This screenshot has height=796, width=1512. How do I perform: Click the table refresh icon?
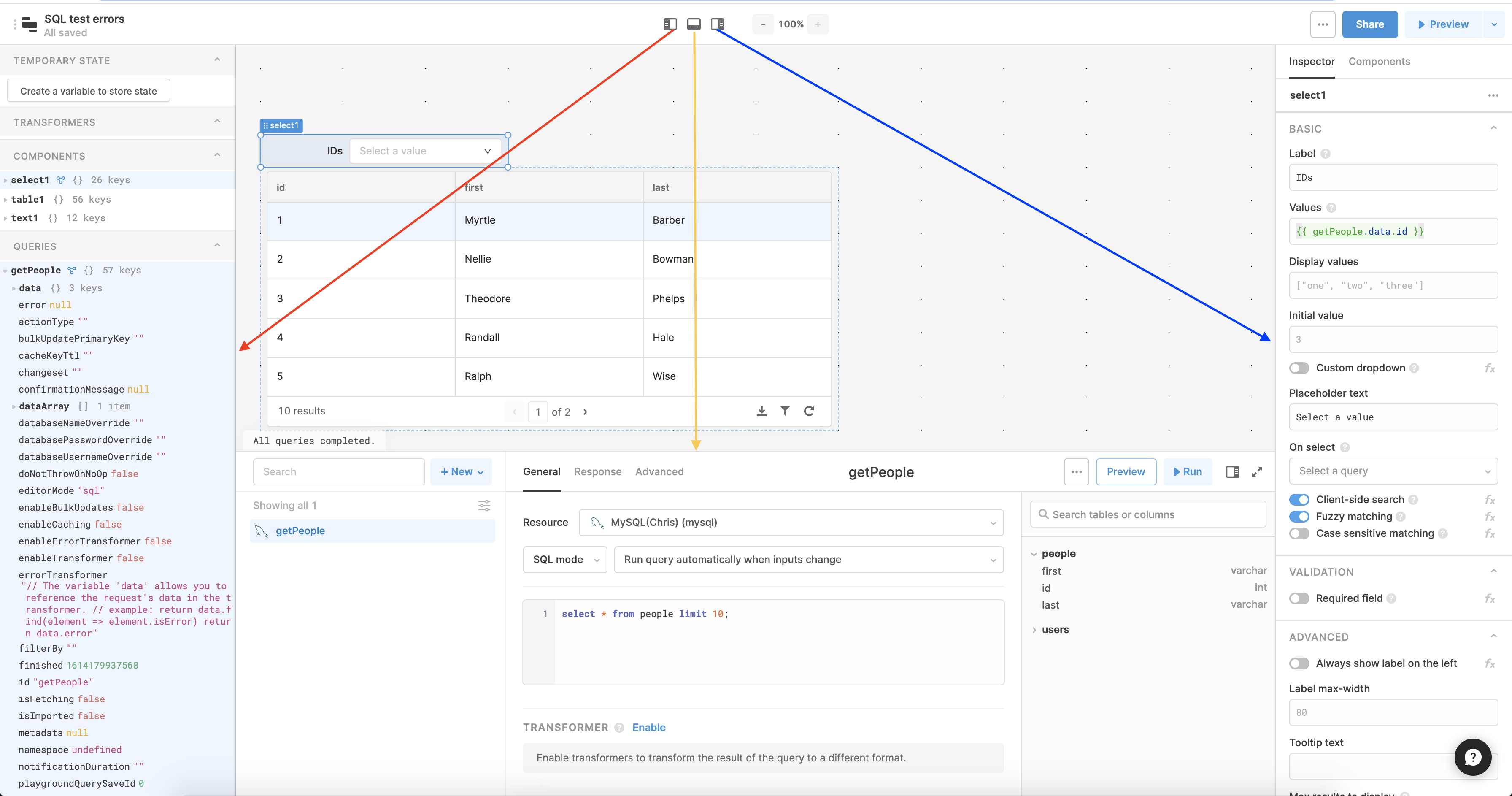pos(809,411)
